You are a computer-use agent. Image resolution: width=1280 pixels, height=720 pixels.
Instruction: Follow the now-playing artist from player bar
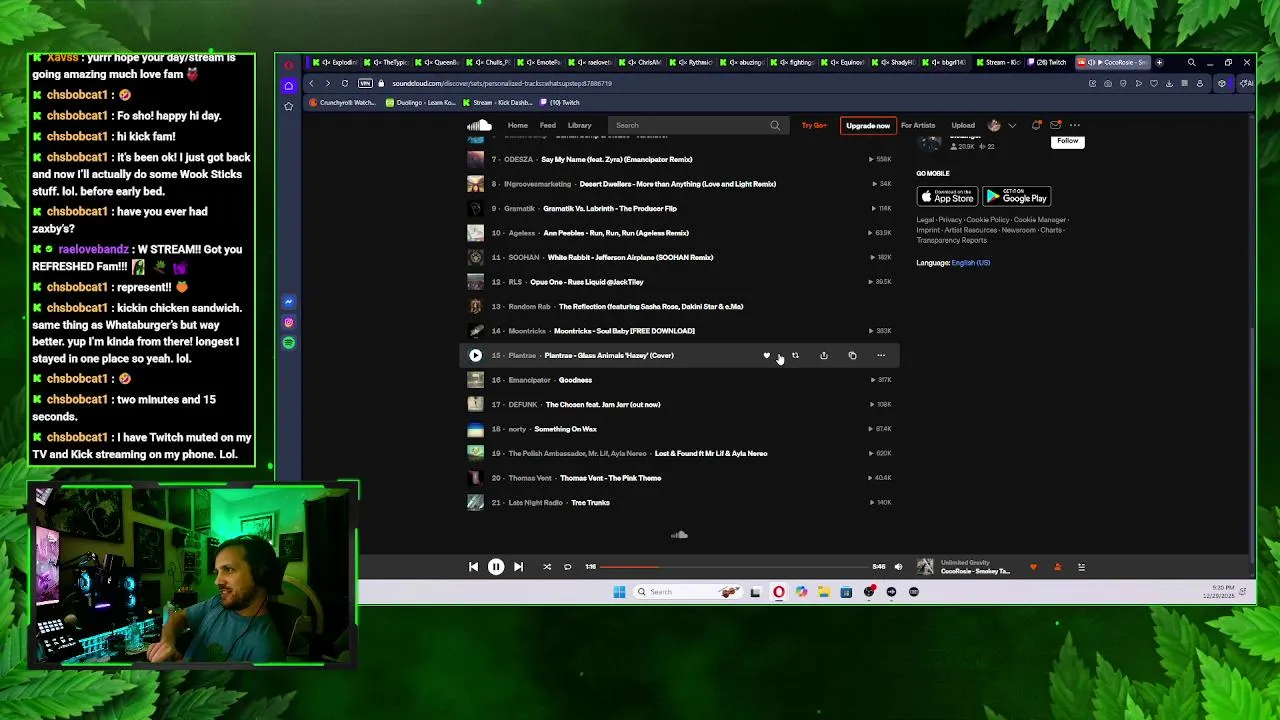(1057, 567)
